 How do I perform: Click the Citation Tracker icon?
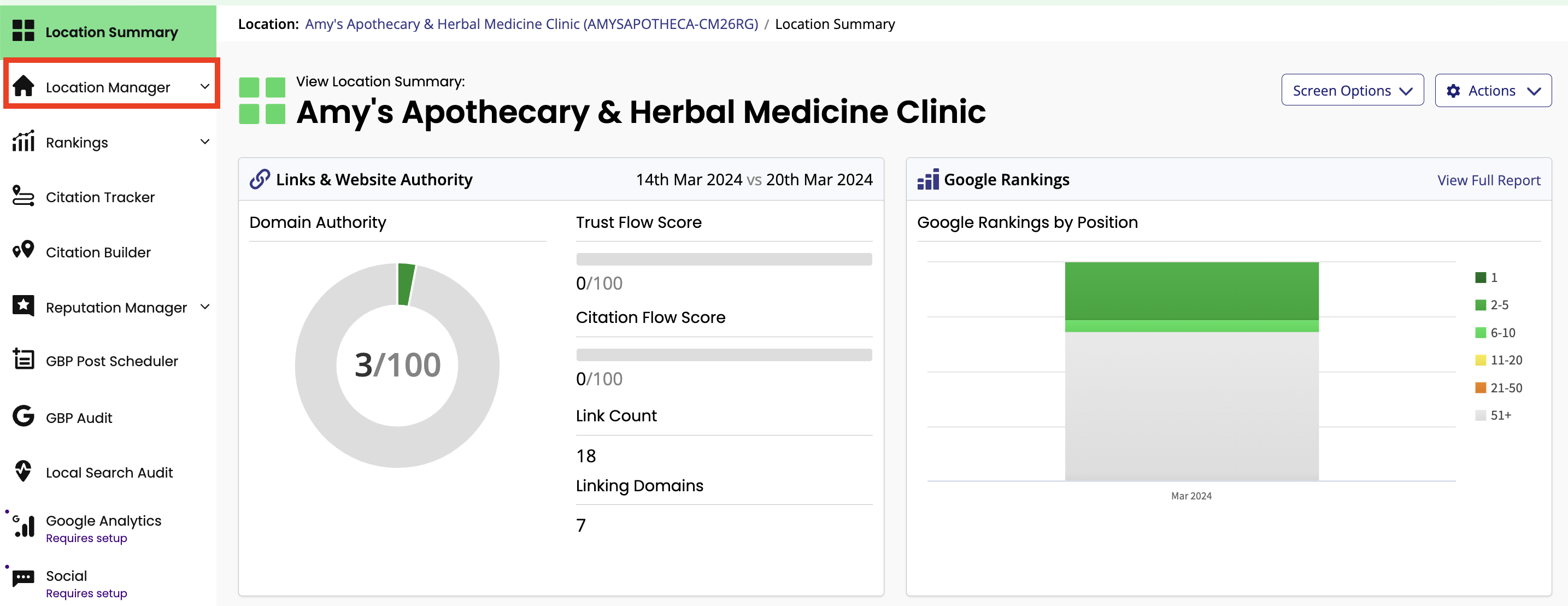point(23,196)
